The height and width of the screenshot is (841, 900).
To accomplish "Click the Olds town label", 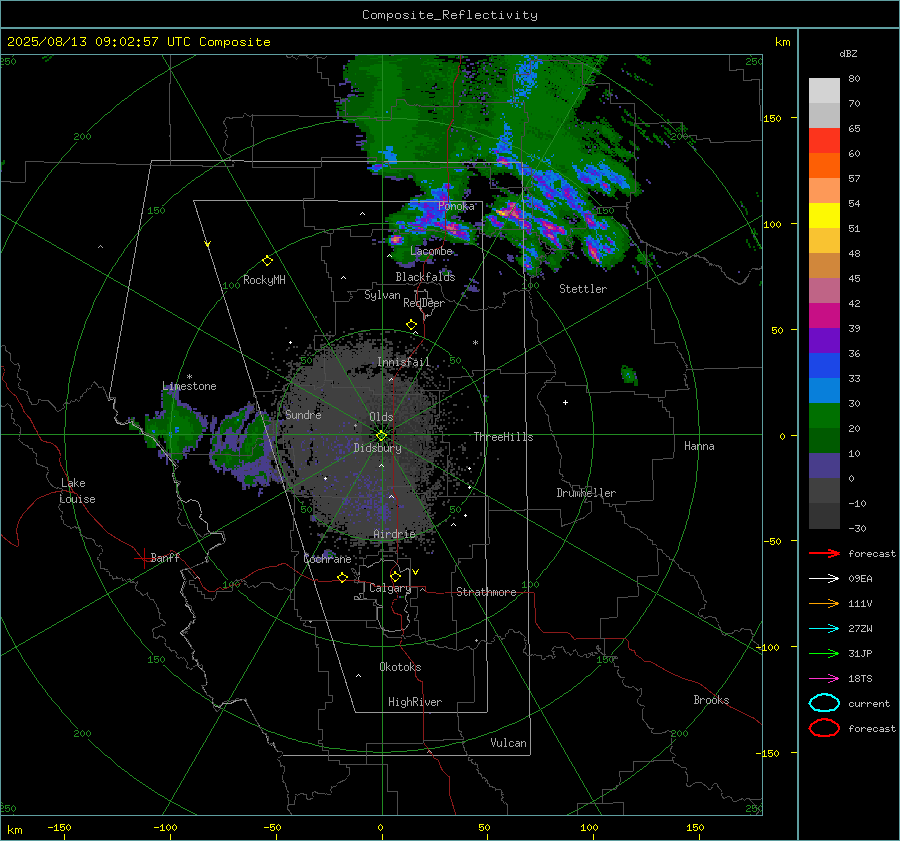I will pyautogui.click(x=381, y=417).
